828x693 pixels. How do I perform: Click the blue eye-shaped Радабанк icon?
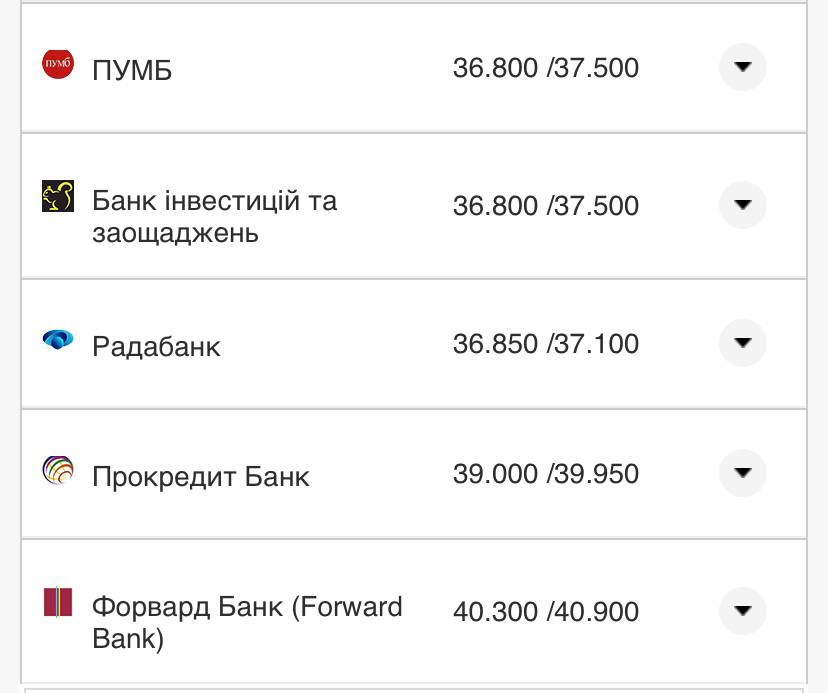point(57,338)
